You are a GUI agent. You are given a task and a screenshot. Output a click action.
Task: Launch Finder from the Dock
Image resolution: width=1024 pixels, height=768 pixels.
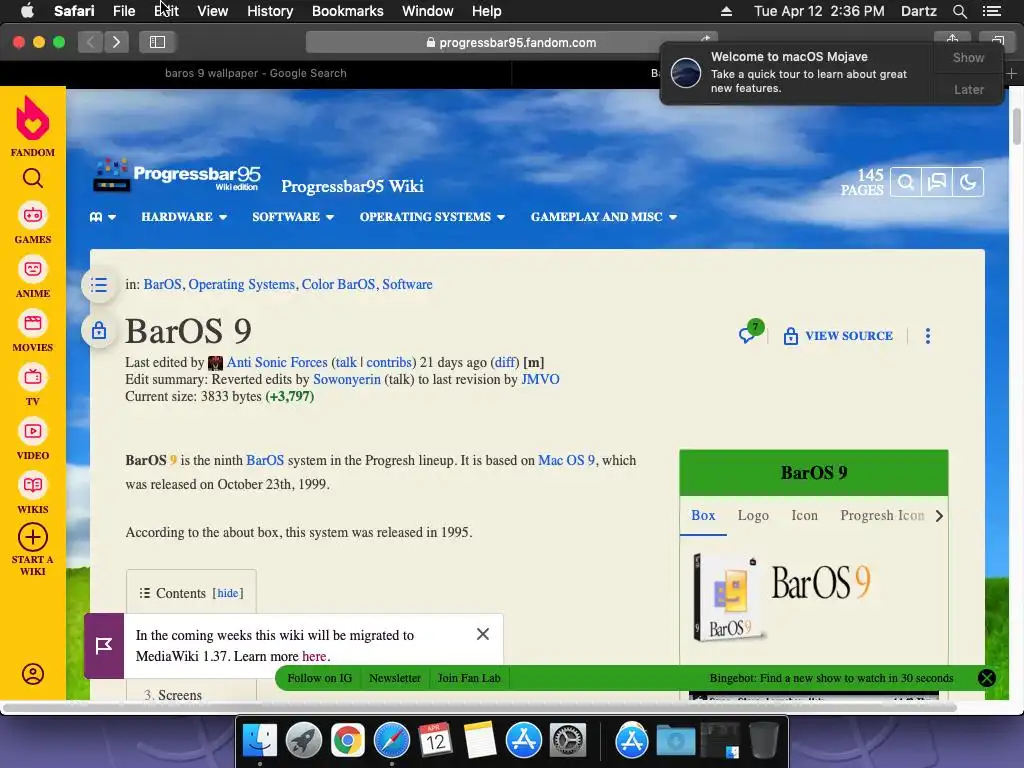pos(260,741)
